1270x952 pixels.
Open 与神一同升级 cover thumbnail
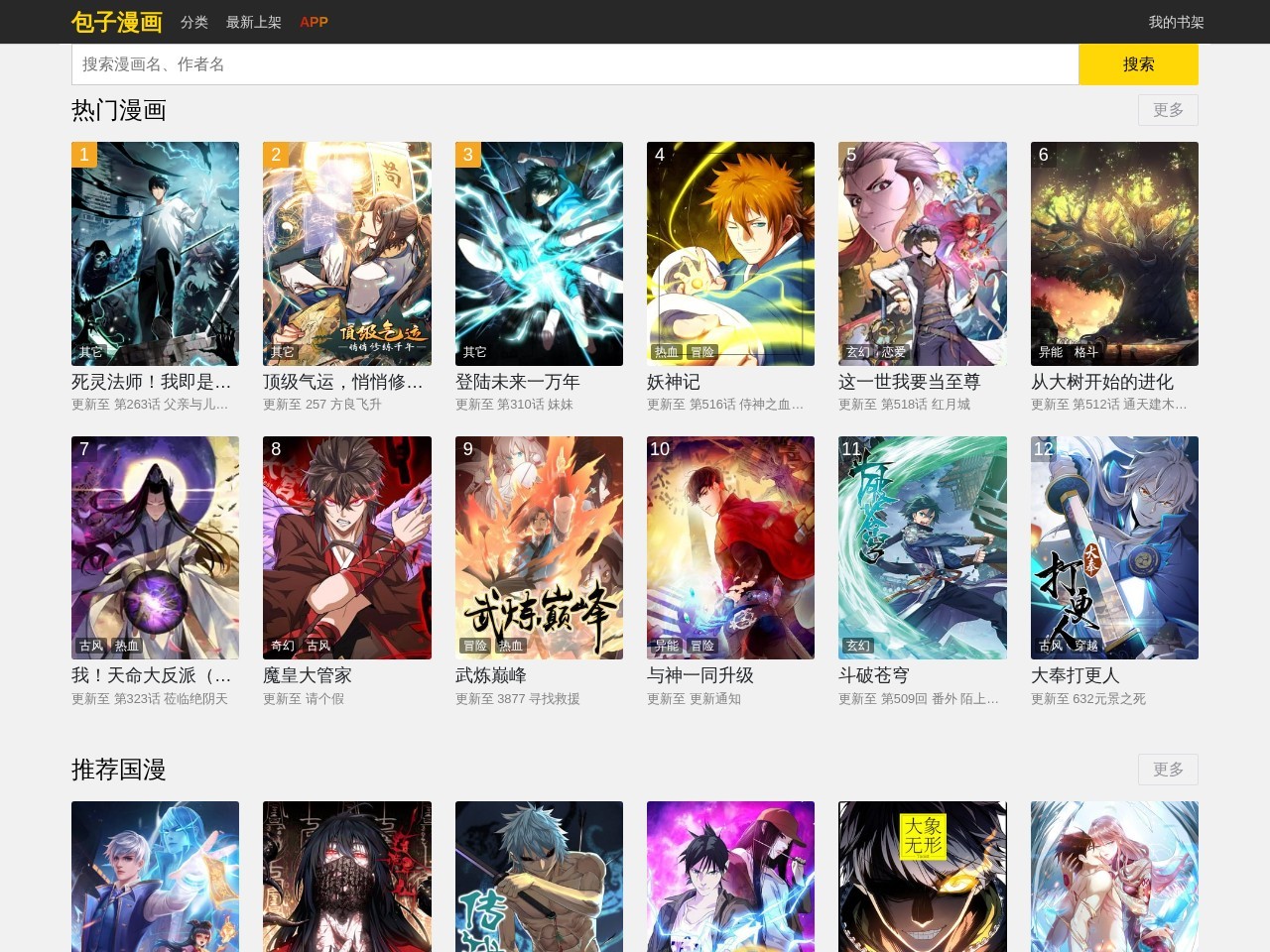[730, 547]
